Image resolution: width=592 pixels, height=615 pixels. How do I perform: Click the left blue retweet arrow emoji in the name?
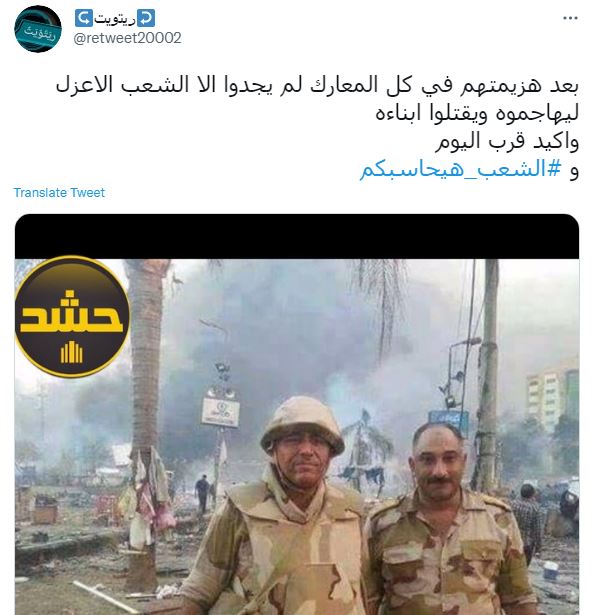point(84,19)
